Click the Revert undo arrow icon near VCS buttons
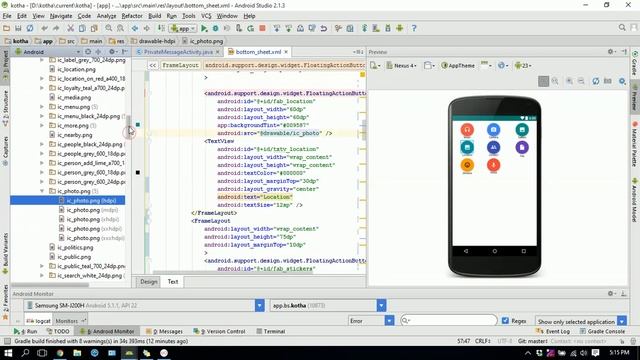640x360 pixels. pos(324,28)
